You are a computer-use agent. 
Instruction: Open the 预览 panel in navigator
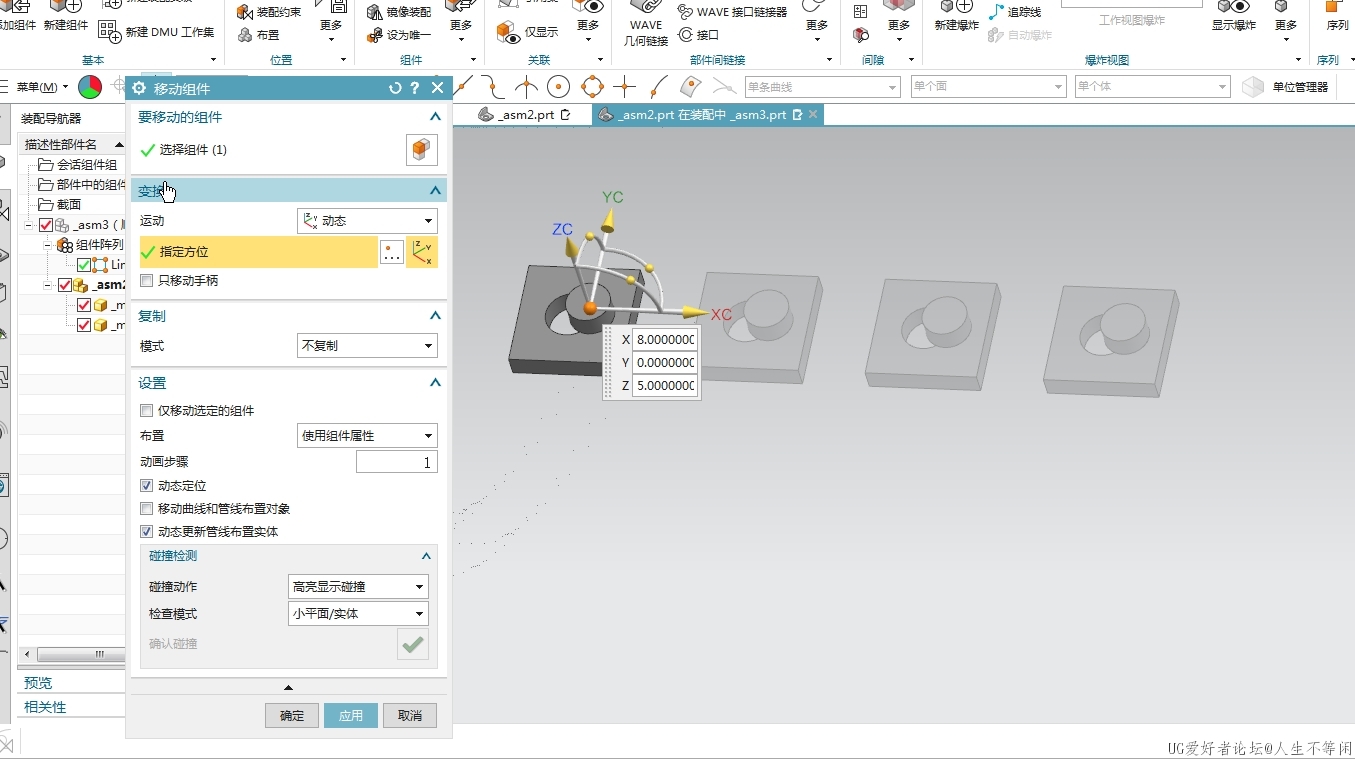pyautogui.click(x=38, y=683)
